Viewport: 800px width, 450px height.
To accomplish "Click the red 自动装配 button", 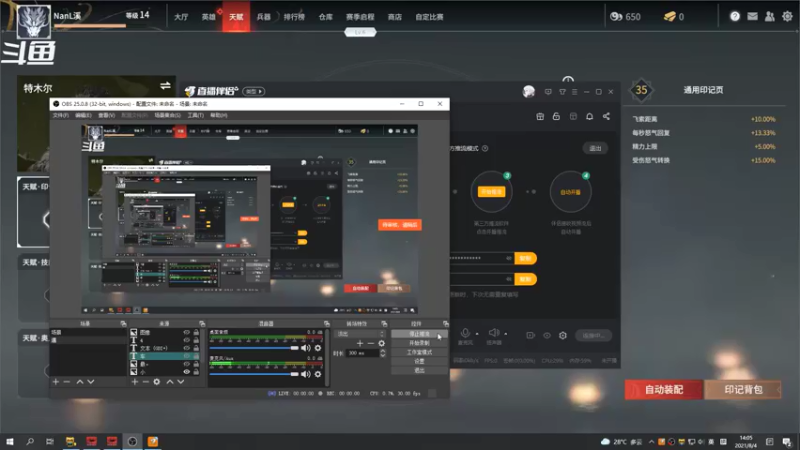I will pos(664,390).
